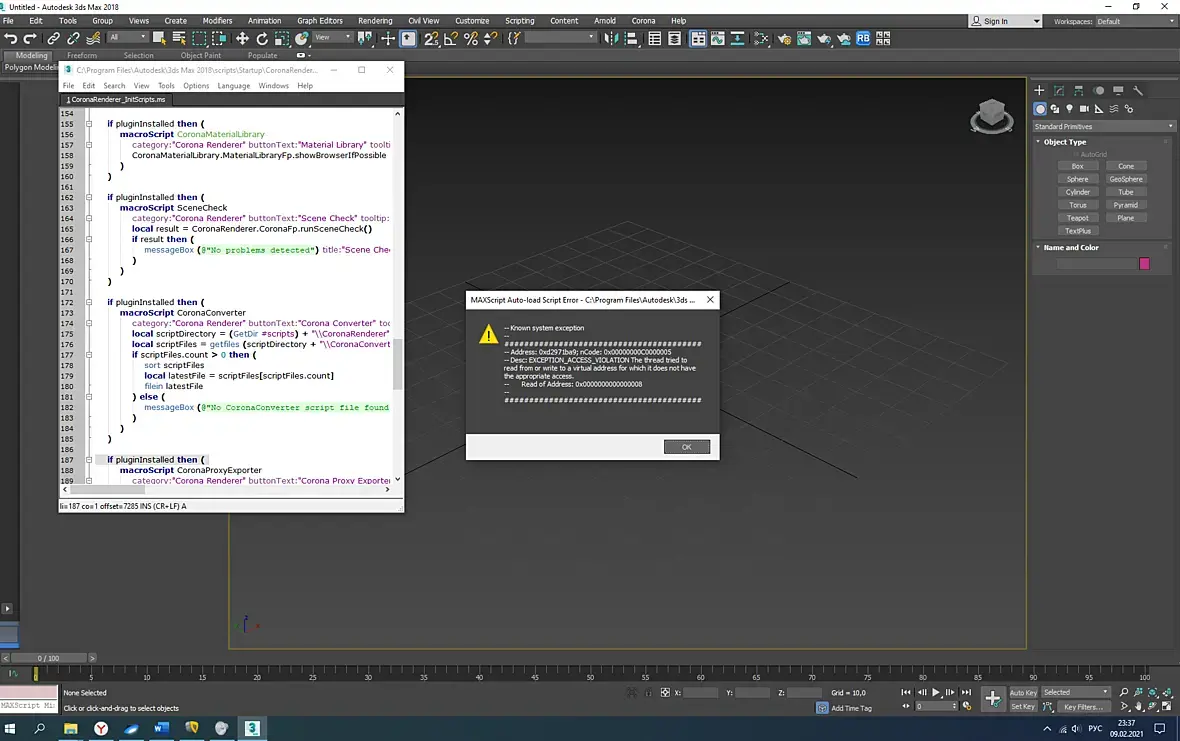
Task: Click OK in the MAXScript error dialog
Action: (x=686, y=447)
